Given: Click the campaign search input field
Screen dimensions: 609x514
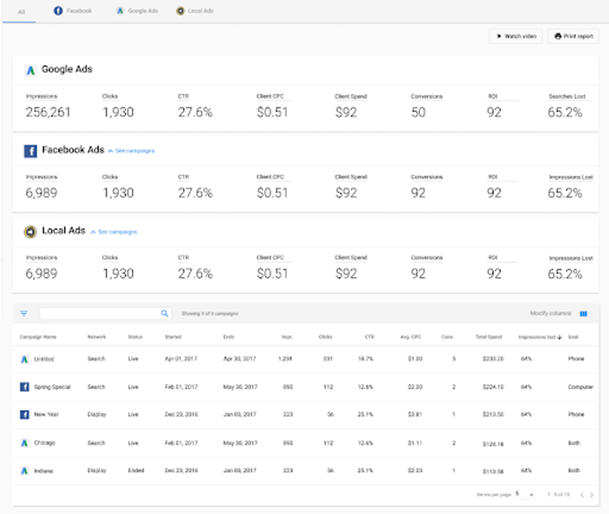Looking at the screenshot, I should pyautogui.click(x=98, y=313).
